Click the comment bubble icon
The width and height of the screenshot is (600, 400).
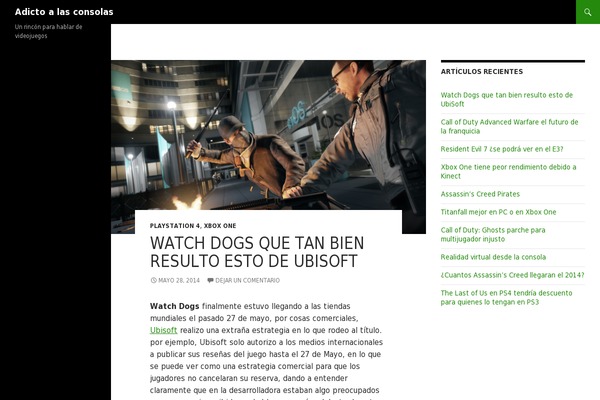click(210, 280)
